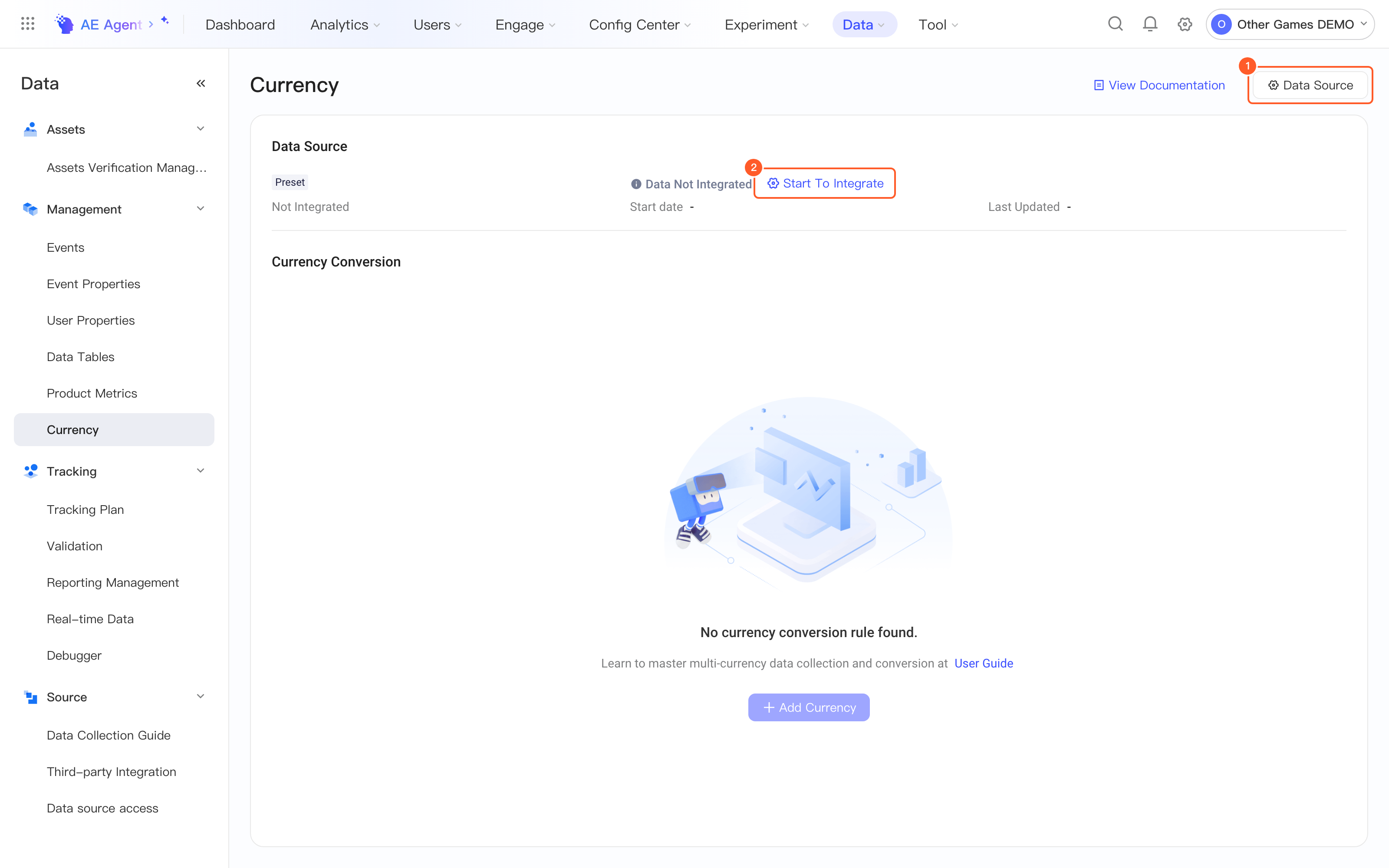
Task: Open the Config Center menu
Action: [639, 25]
